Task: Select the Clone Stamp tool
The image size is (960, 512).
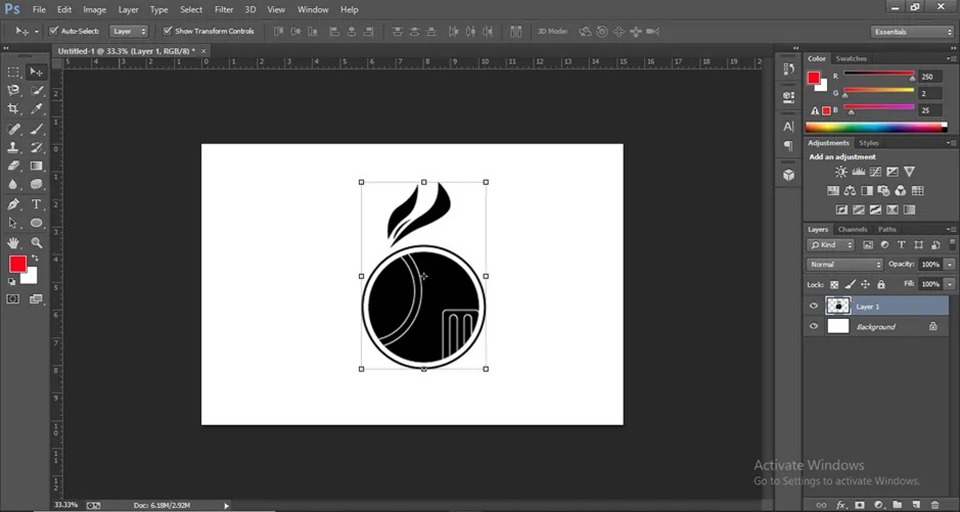Action: [x=14, y=147]
